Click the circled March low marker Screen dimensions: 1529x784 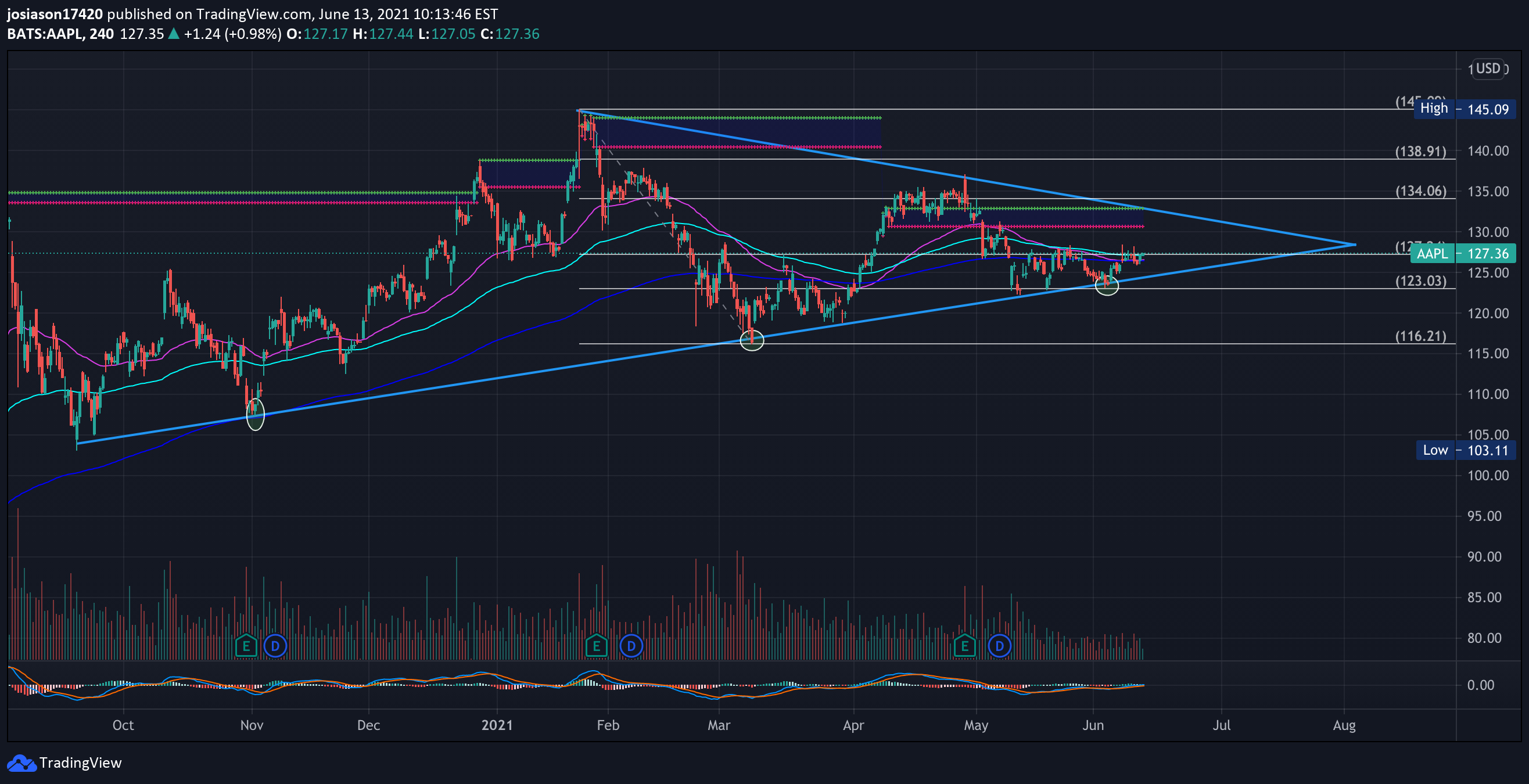point(752,341)
